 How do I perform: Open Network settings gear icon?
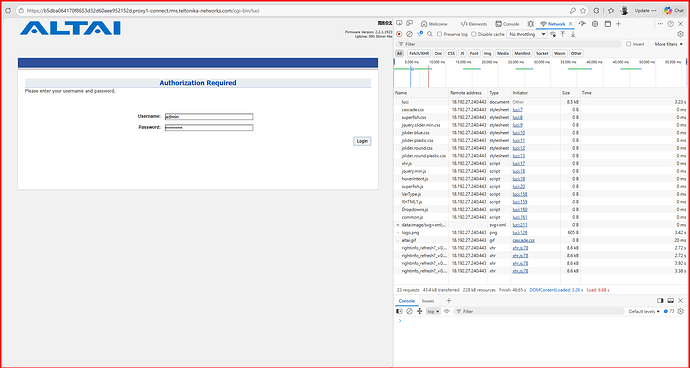(x=680, y=34)
